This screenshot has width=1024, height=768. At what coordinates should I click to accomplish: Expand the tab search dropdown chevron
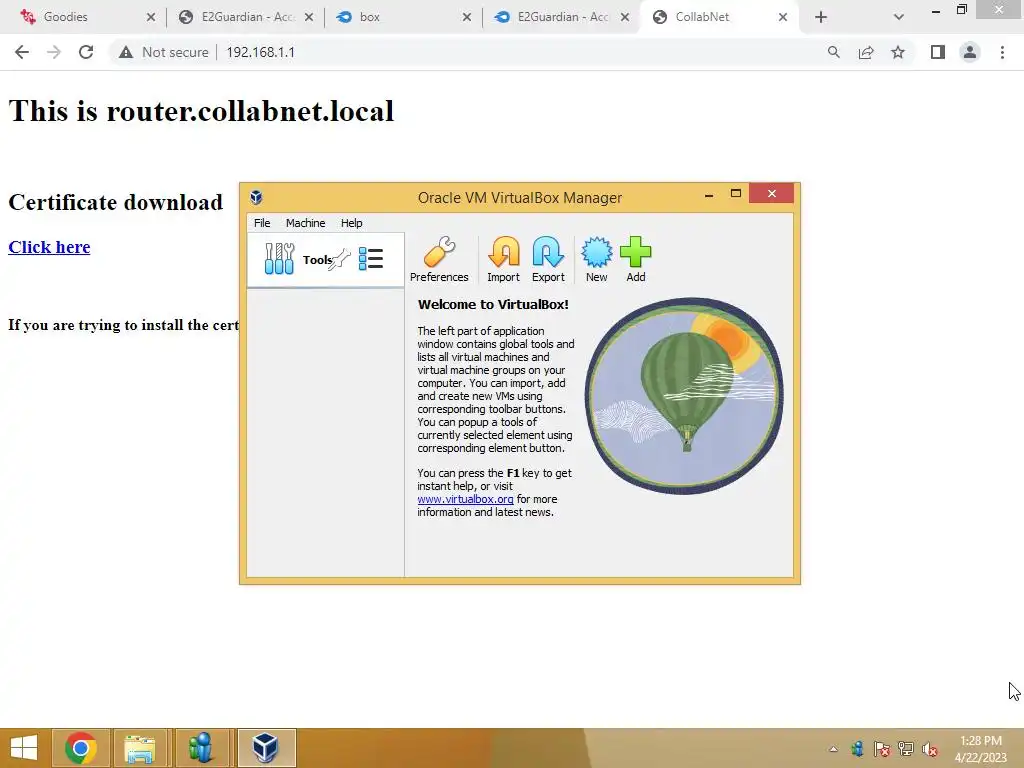[899, 17]
